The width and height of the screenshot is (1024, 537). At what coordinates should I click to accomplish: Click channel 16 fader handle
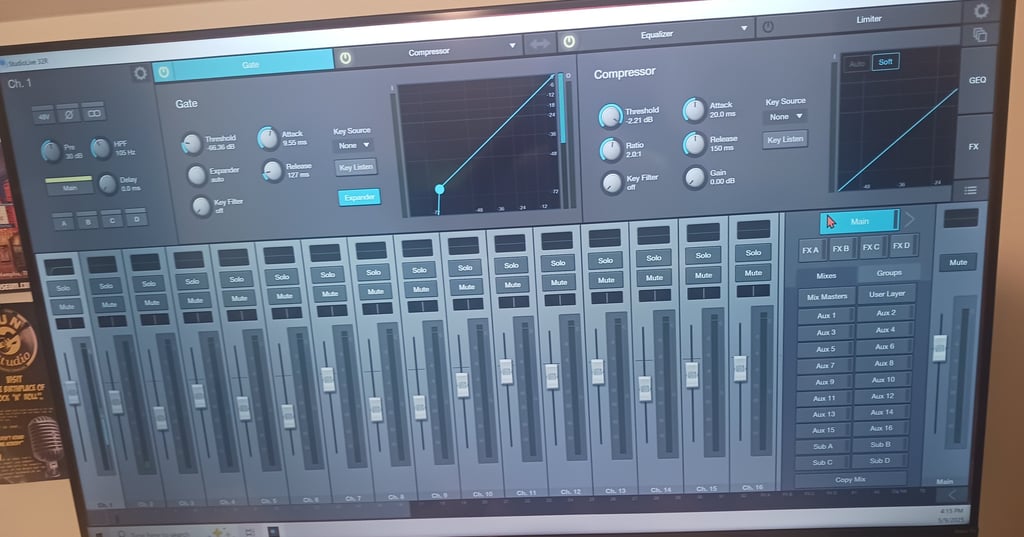[x=740, y=368]
